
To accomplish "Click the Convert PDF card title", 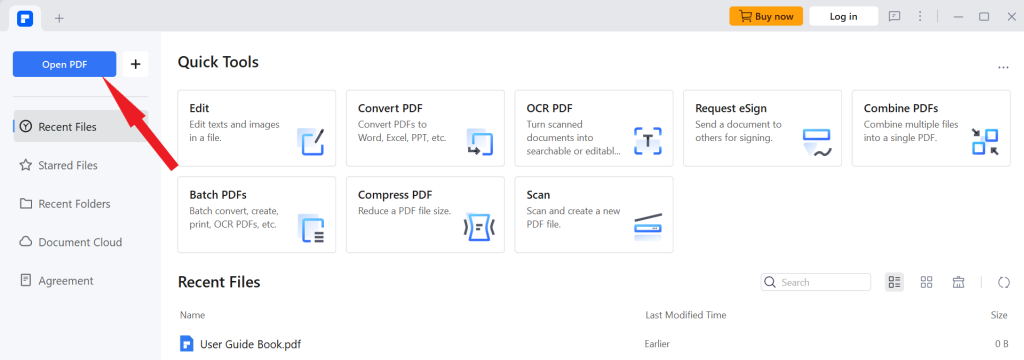I will coord(389,108).
